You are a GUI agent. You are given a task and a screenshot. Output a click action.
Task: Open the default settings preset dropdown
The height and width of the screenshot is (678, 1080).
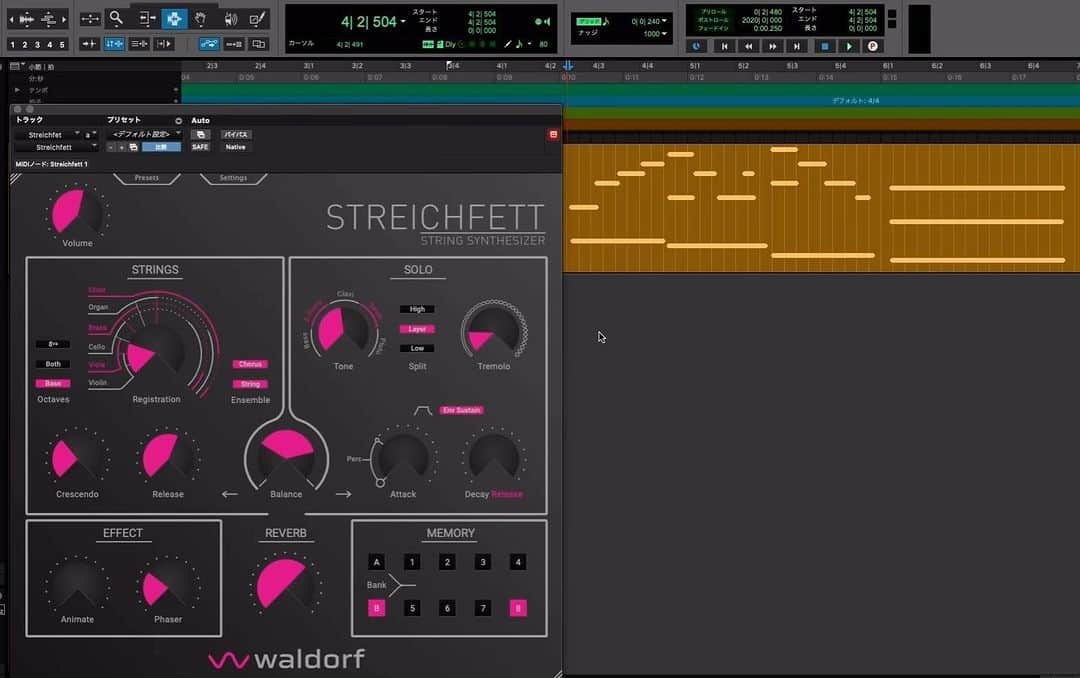145,134
